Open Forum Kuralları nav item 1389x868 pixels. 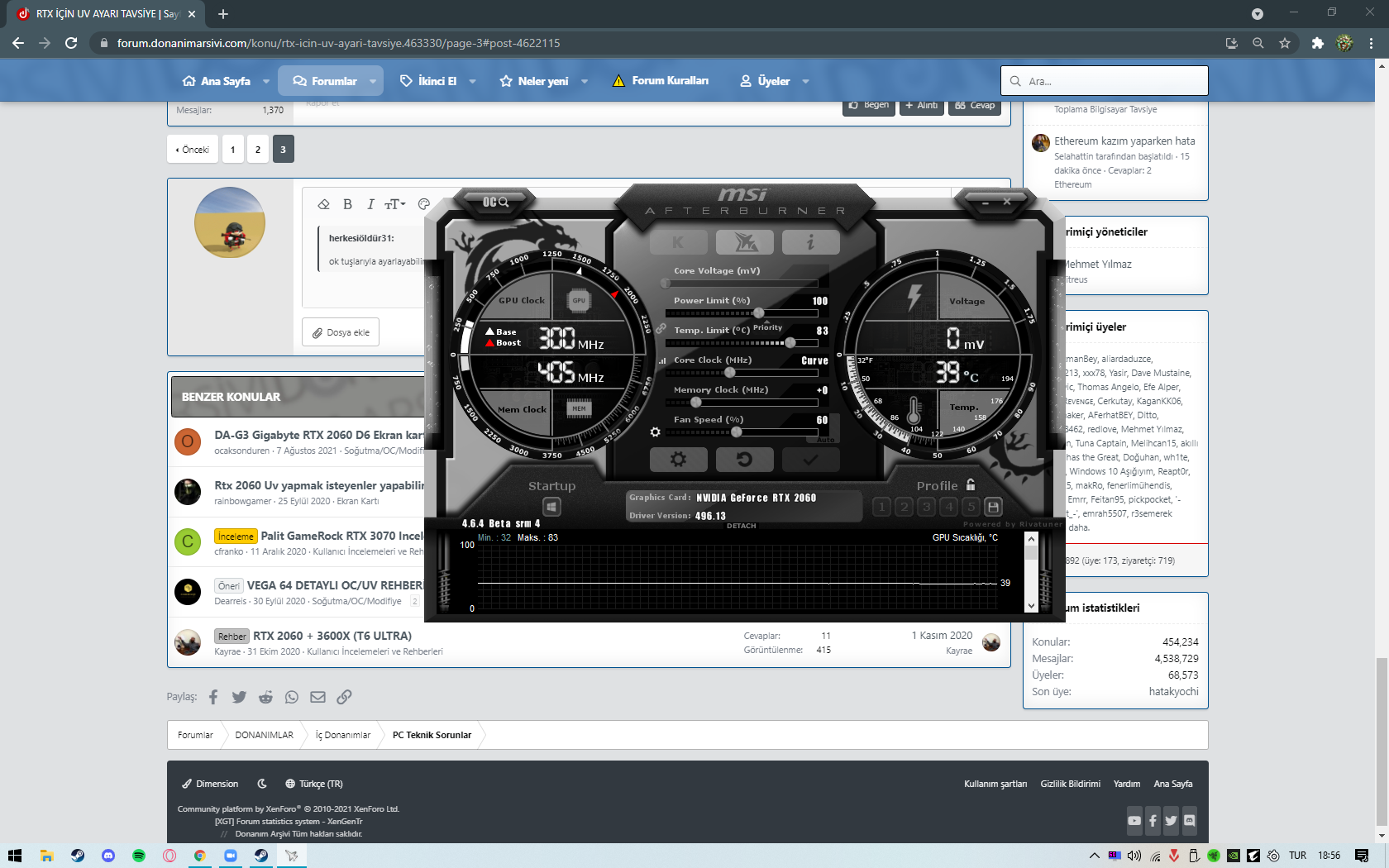pos(661,81)
